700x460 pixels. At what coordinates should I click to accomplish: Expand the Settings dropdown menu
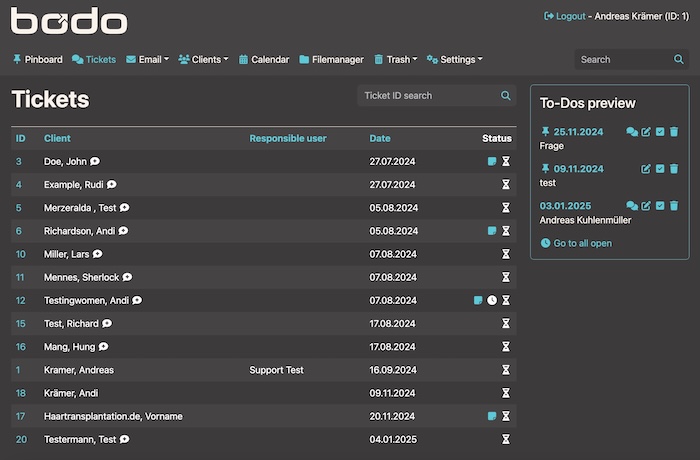455,60
